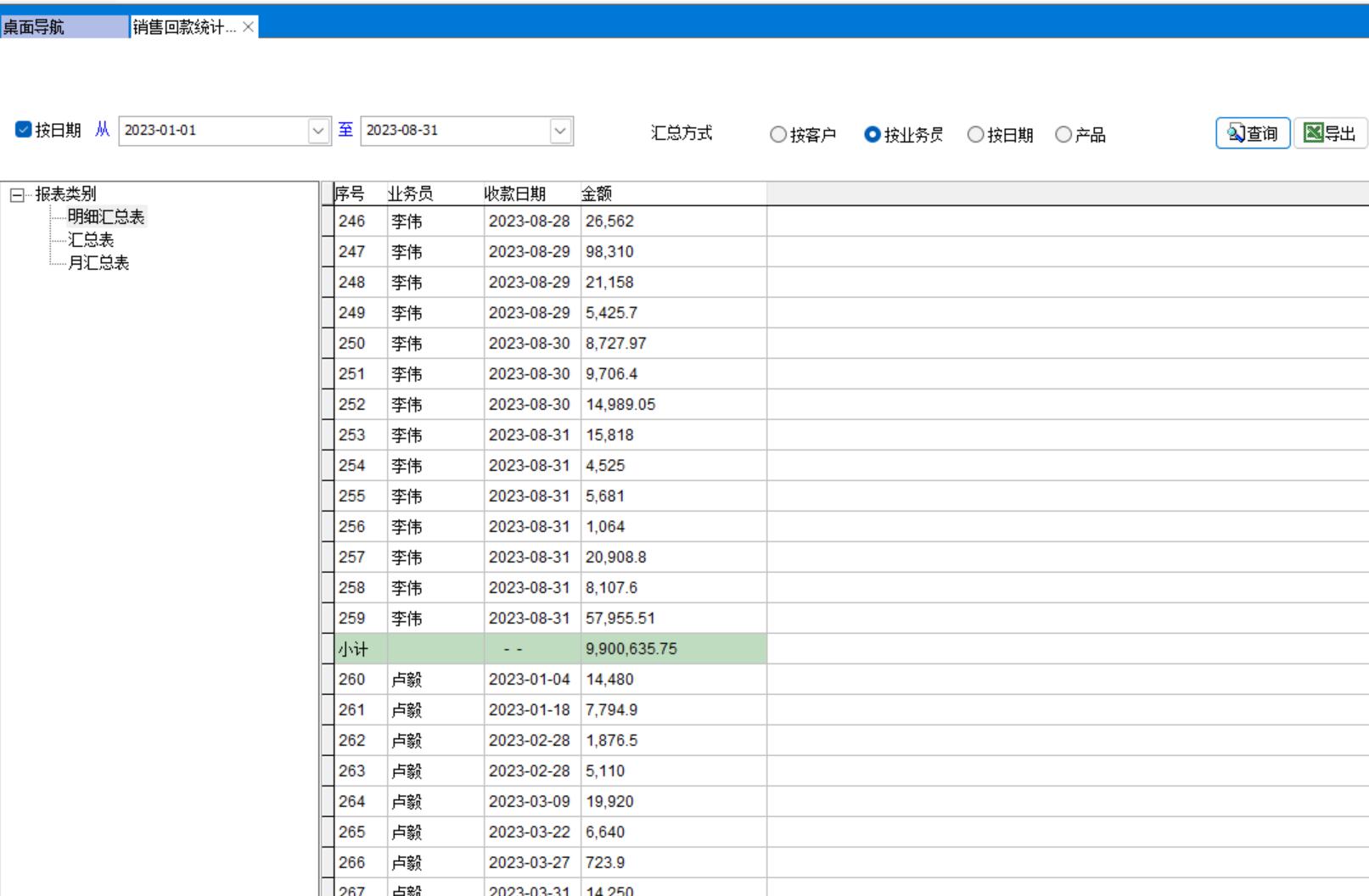Select the 按业务员 radio option
1369x896 pixels.
pyautogui.click(x=872, y=135)
